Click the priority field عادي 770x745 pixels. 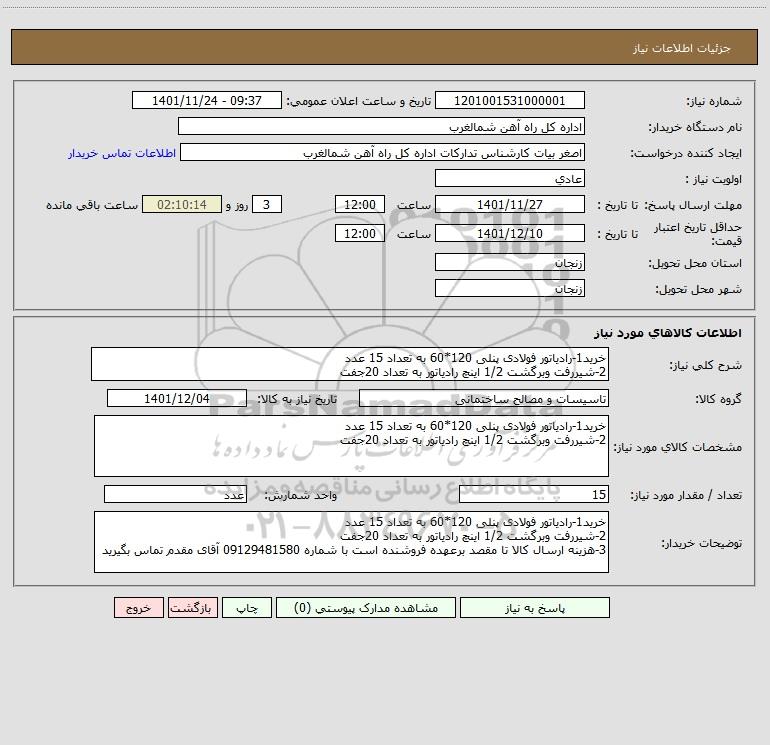[x=510, y=179]
